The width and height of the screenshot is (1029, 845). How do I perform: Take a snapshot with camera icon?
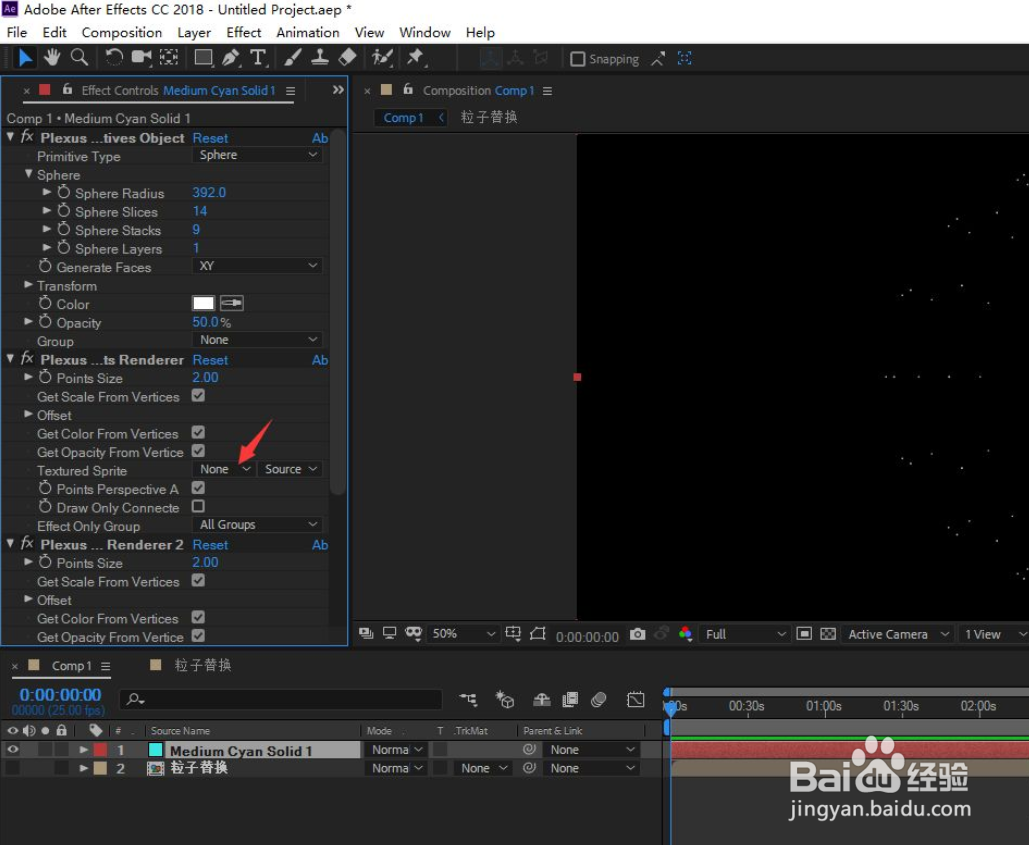tap(637, 634)
